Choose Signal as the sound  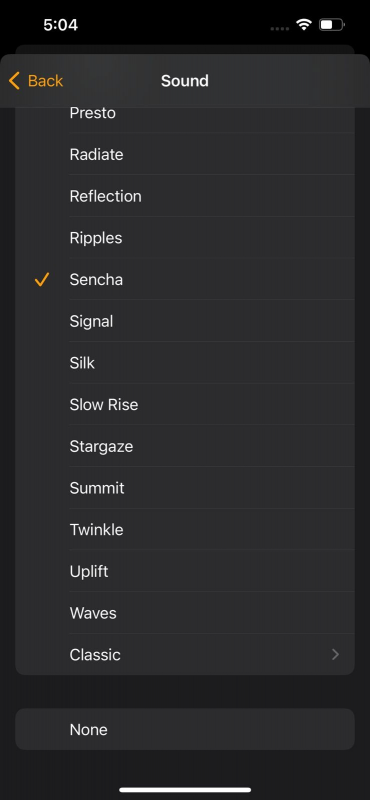pyautogui.click(x=185, y=321)
